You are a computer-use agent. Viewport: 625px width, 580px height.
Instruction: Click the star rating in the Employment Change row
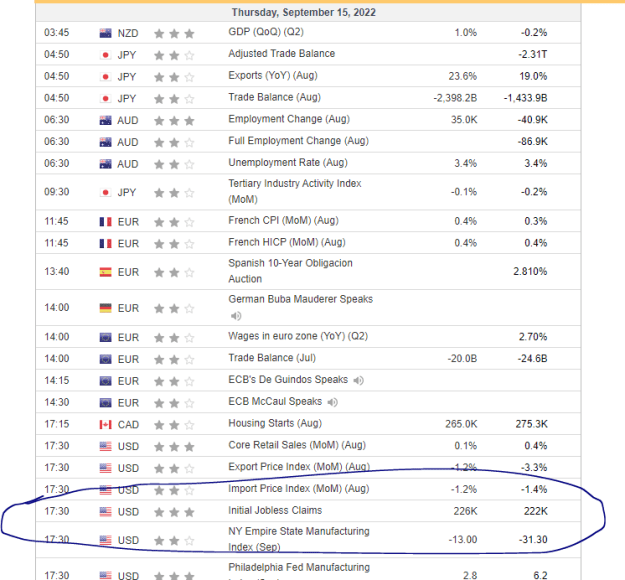(x=174, y=120)
